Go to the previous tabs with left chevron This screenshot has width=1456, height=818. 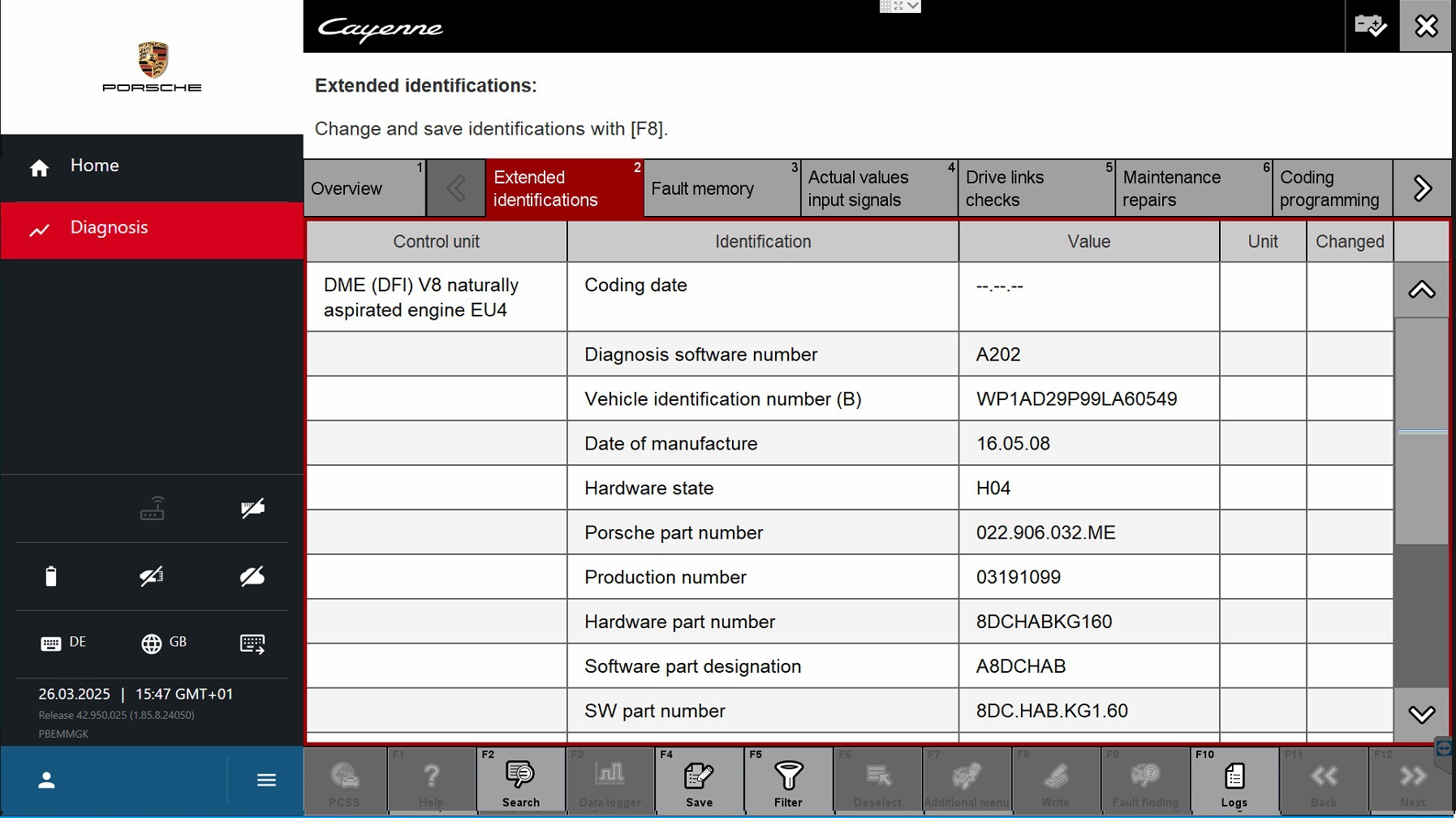point(456,188)
